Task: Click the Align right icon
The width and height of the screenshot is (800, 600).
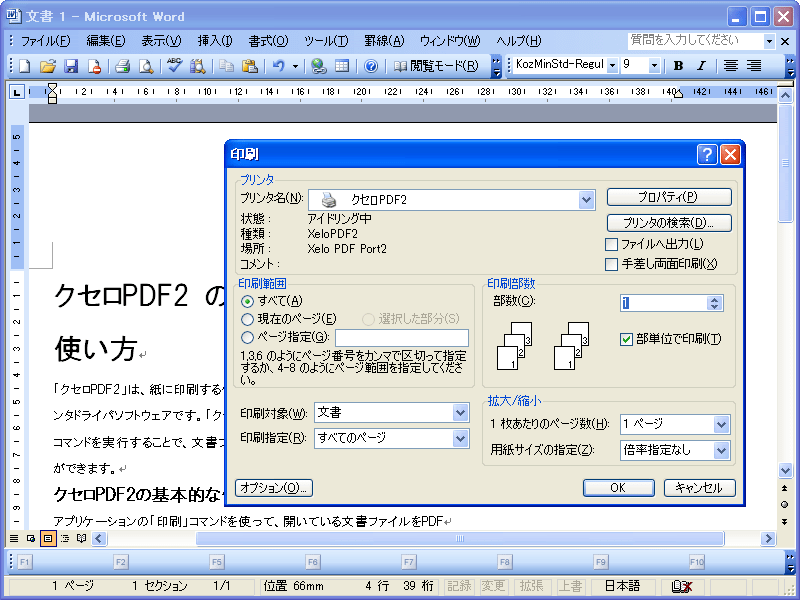Action: [754, 65]
